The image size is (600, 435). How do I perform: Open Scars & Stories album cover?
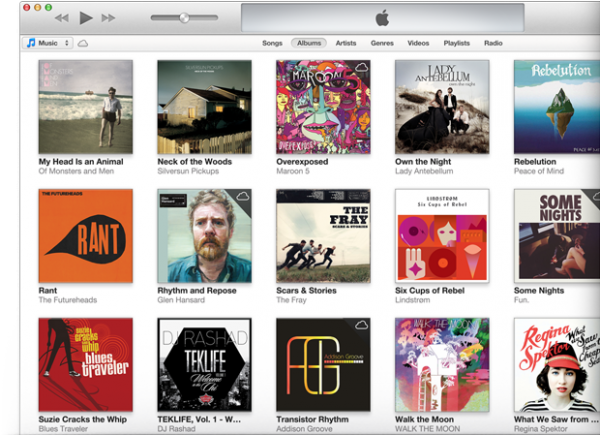[323, 236]
